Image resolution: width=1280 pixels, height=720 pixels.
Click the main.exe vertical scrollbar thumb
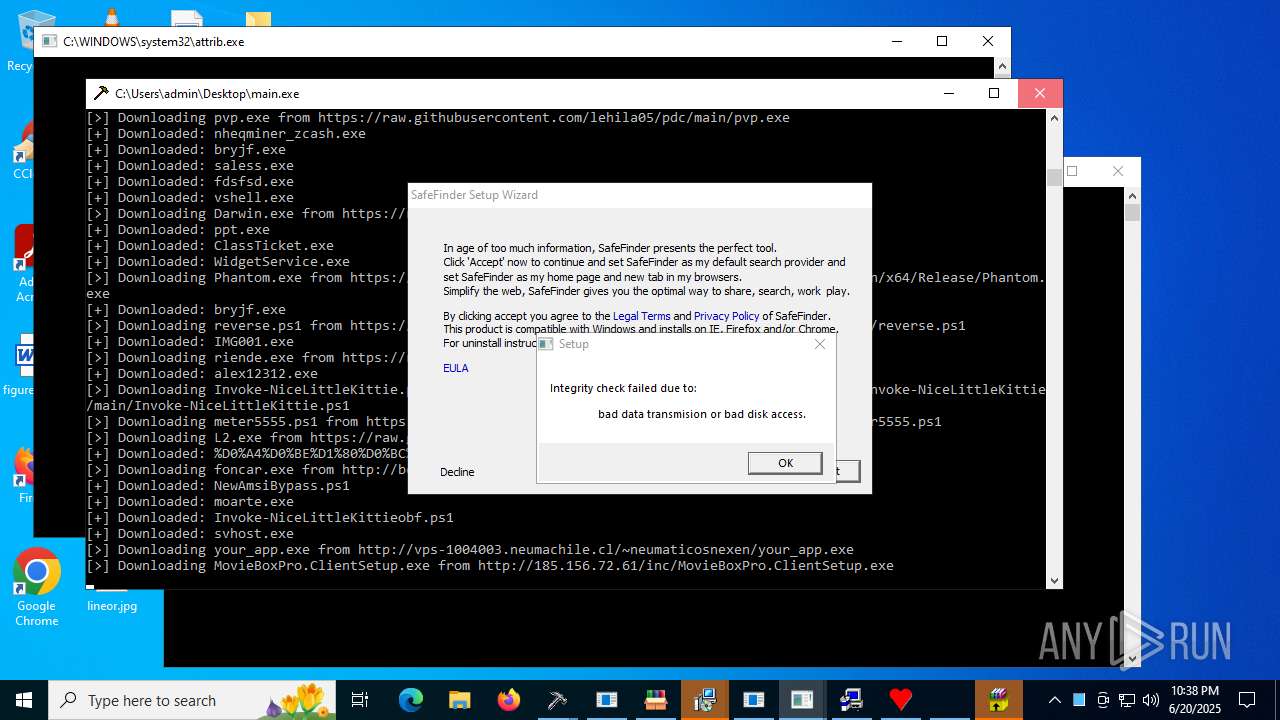1054,177
